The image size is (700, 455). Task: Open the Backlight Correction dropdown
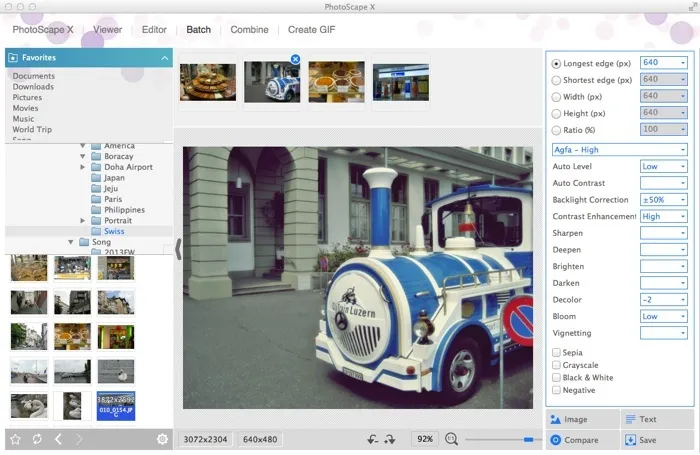(663, 200)
